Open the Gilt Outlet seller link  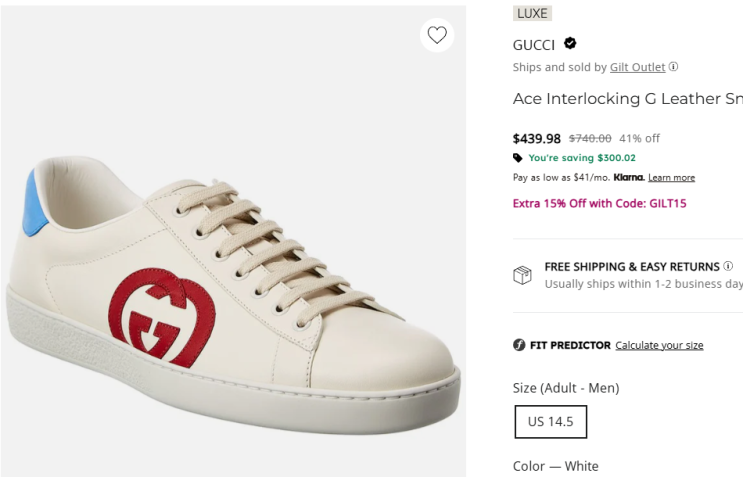(x=637, y=67)
